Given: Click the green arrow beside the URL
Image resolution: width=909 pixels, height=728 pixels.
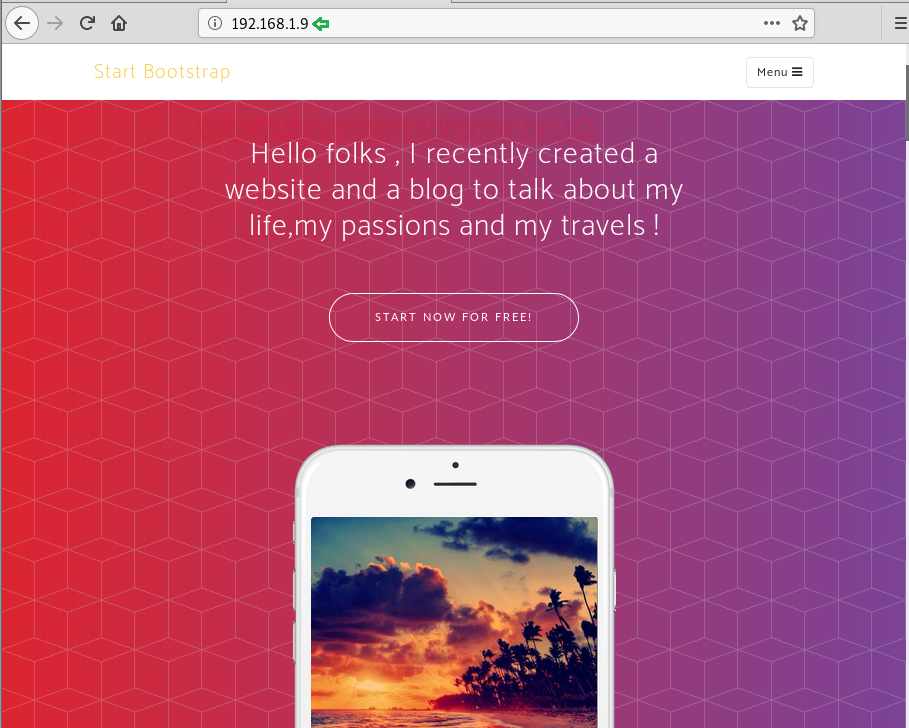Looking at the screenshot, I should (x=321, y=24).
